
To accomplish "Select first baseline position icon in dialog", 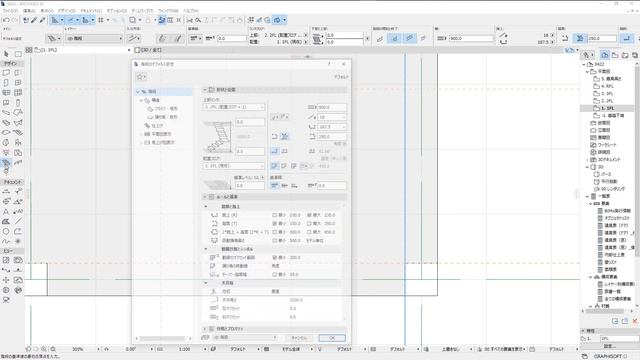I will pyautogui.click(x=275, y=186).
